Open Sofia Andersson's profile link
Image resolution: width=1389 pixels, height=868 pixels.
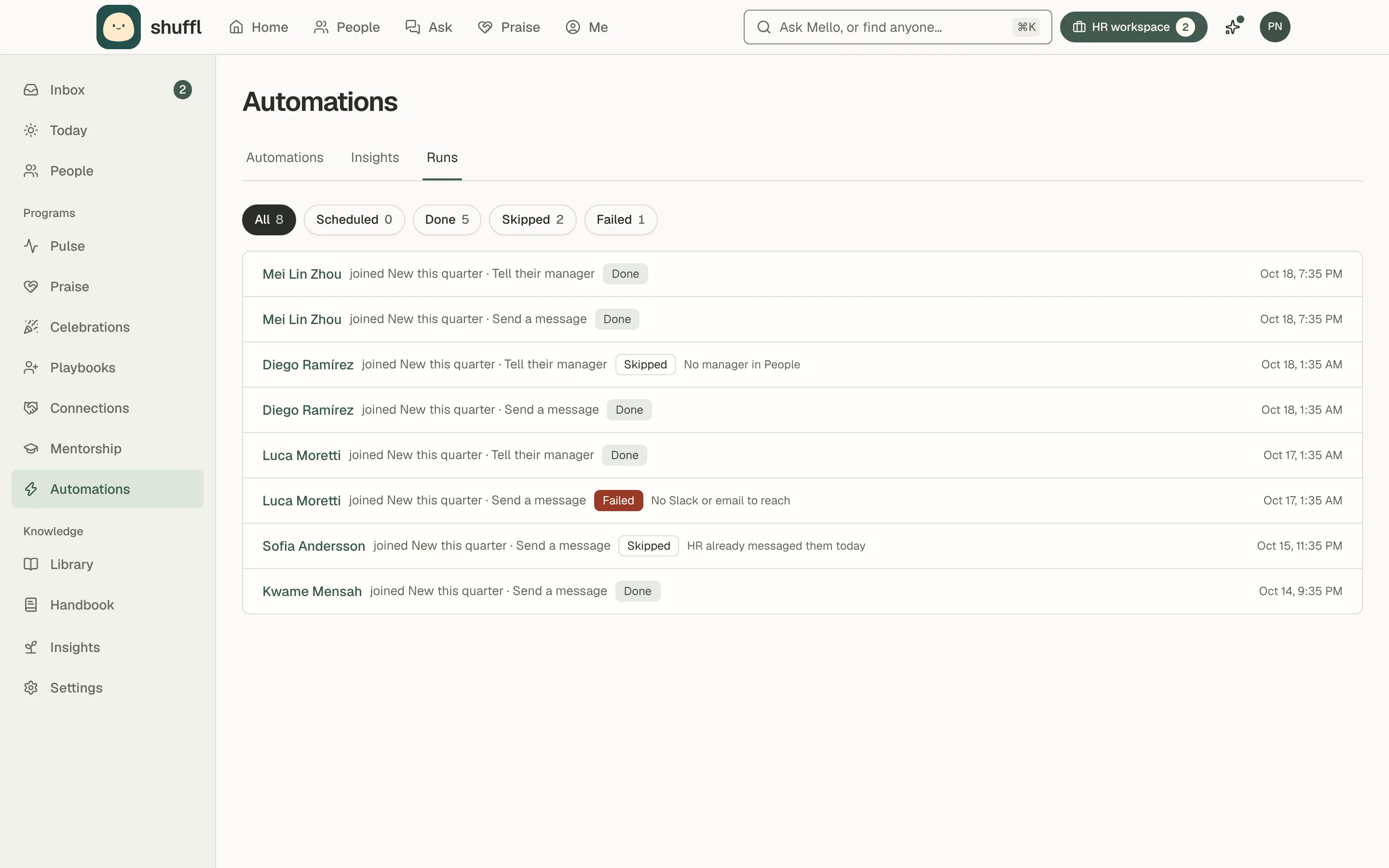[x=313, y=546]
